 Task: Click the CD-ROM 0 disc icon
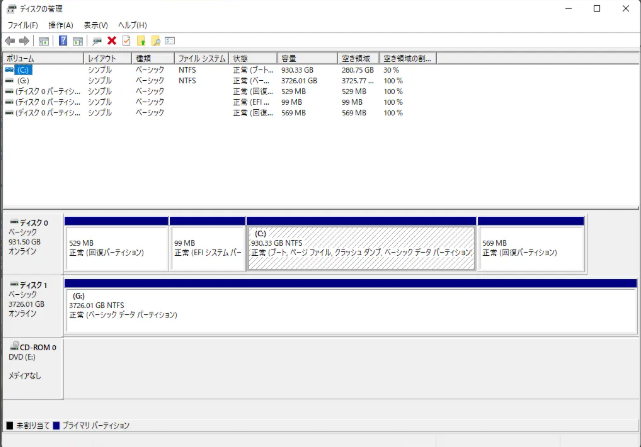tap(15, 346)
